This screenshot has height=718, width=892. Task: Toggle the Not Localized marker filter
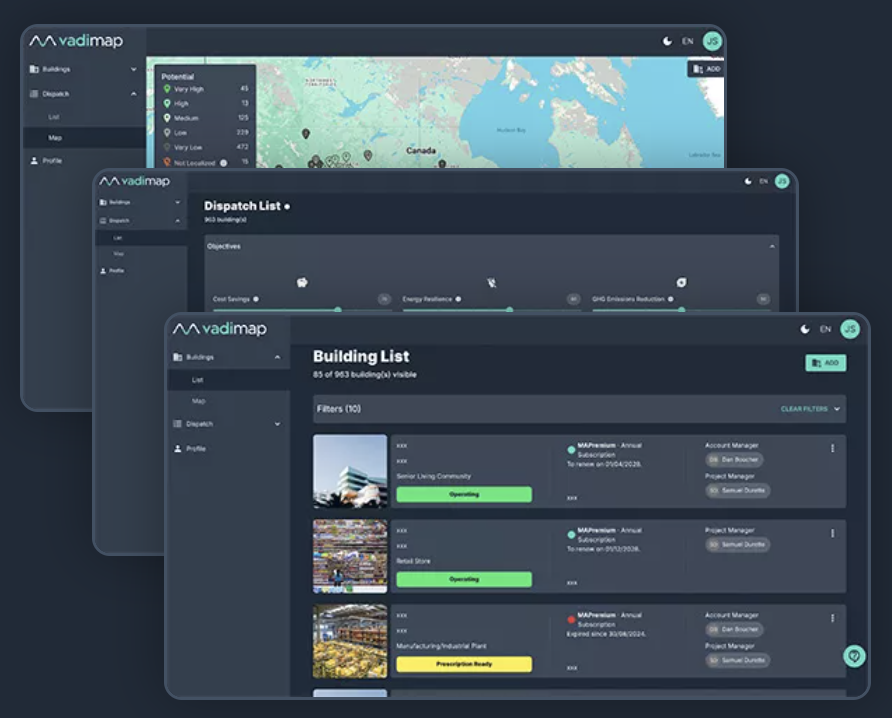click(167, 163)
